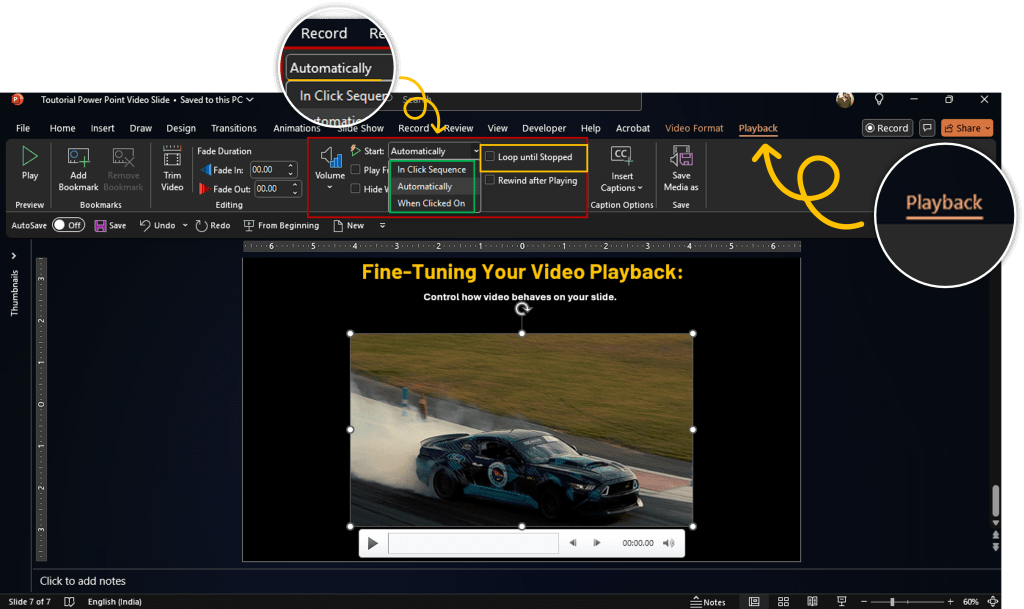Image resolution: width=1024 pixels, height=609 pixels.
Task: Open the Transitions ribbon tab
Action: (234, 129)
